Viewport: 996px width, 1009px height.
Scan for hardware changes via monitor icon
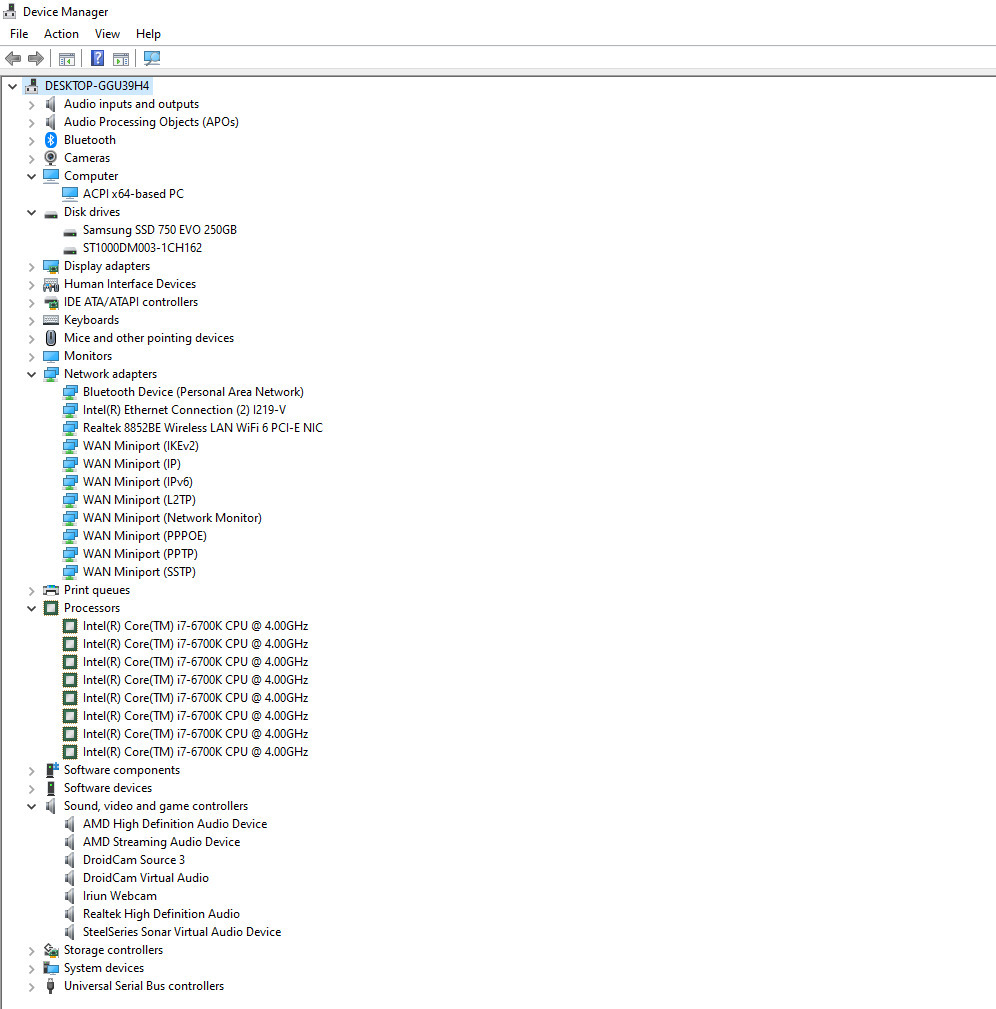(x=152, y=59)
